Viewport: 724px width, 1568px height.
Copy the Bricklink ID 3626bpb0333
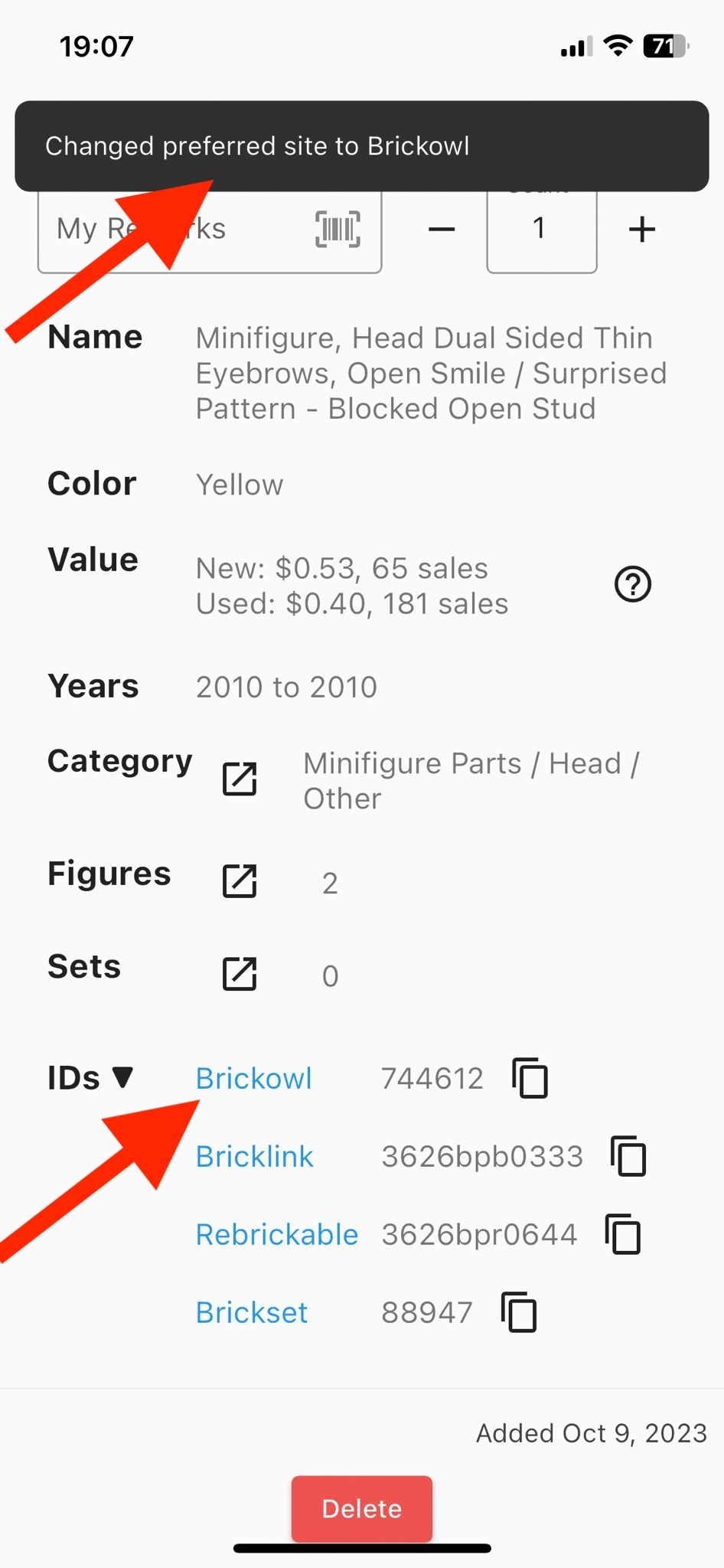click(x=628, y=1156)
